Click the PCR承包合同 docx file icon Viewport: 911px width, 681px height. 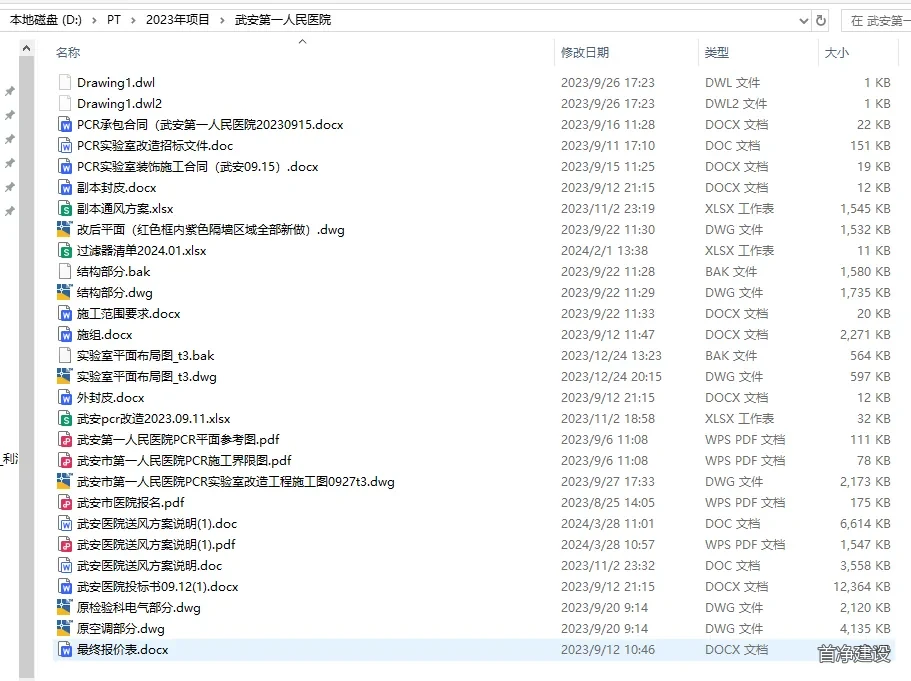(65, 124)
